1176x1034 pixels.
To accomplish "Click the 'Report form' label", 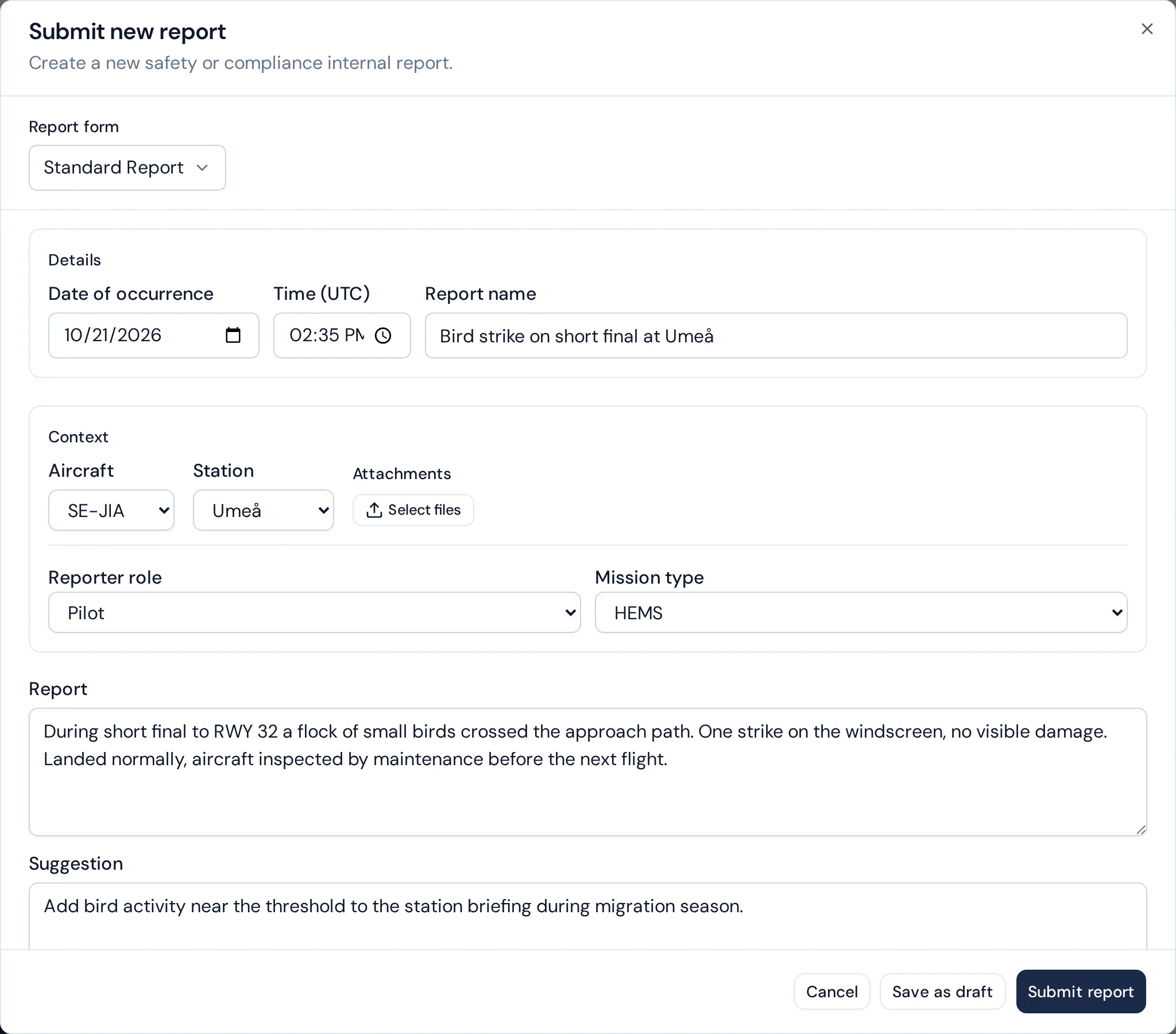I will point(73,126).
